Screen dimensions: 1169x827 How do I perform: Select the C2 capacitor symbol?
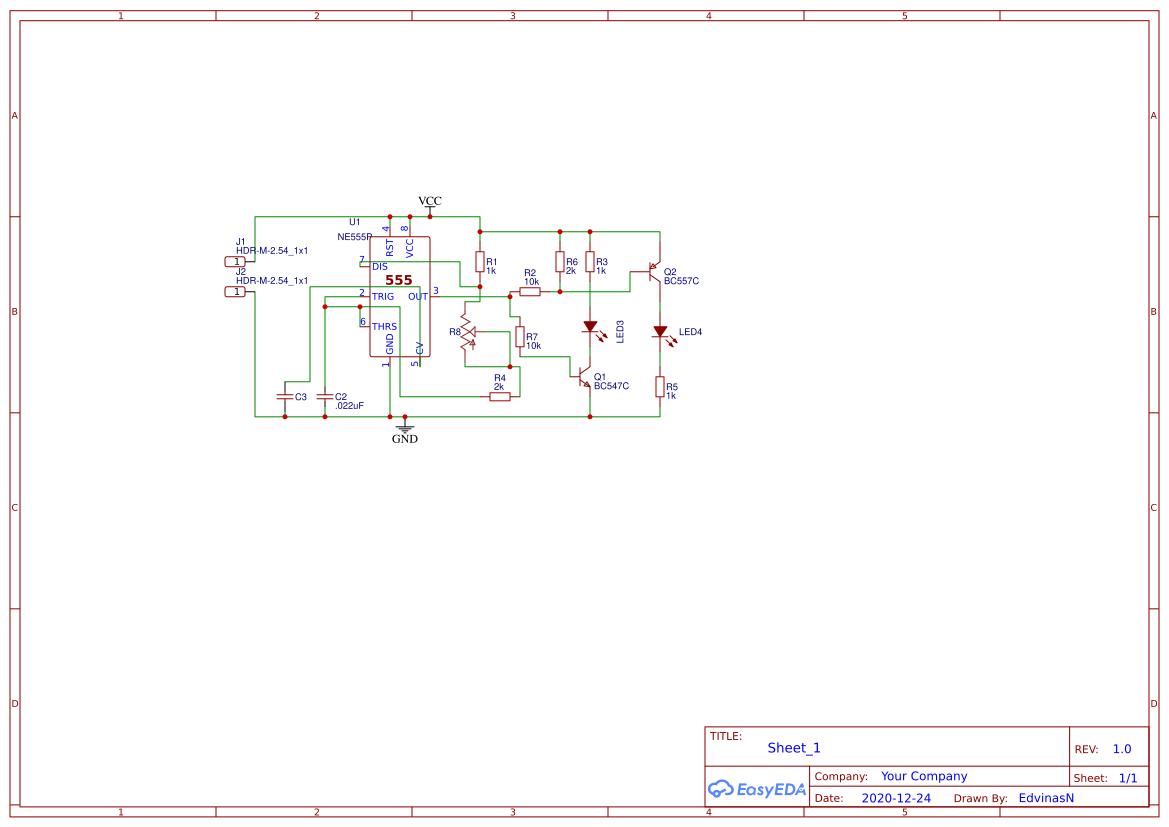324,397
